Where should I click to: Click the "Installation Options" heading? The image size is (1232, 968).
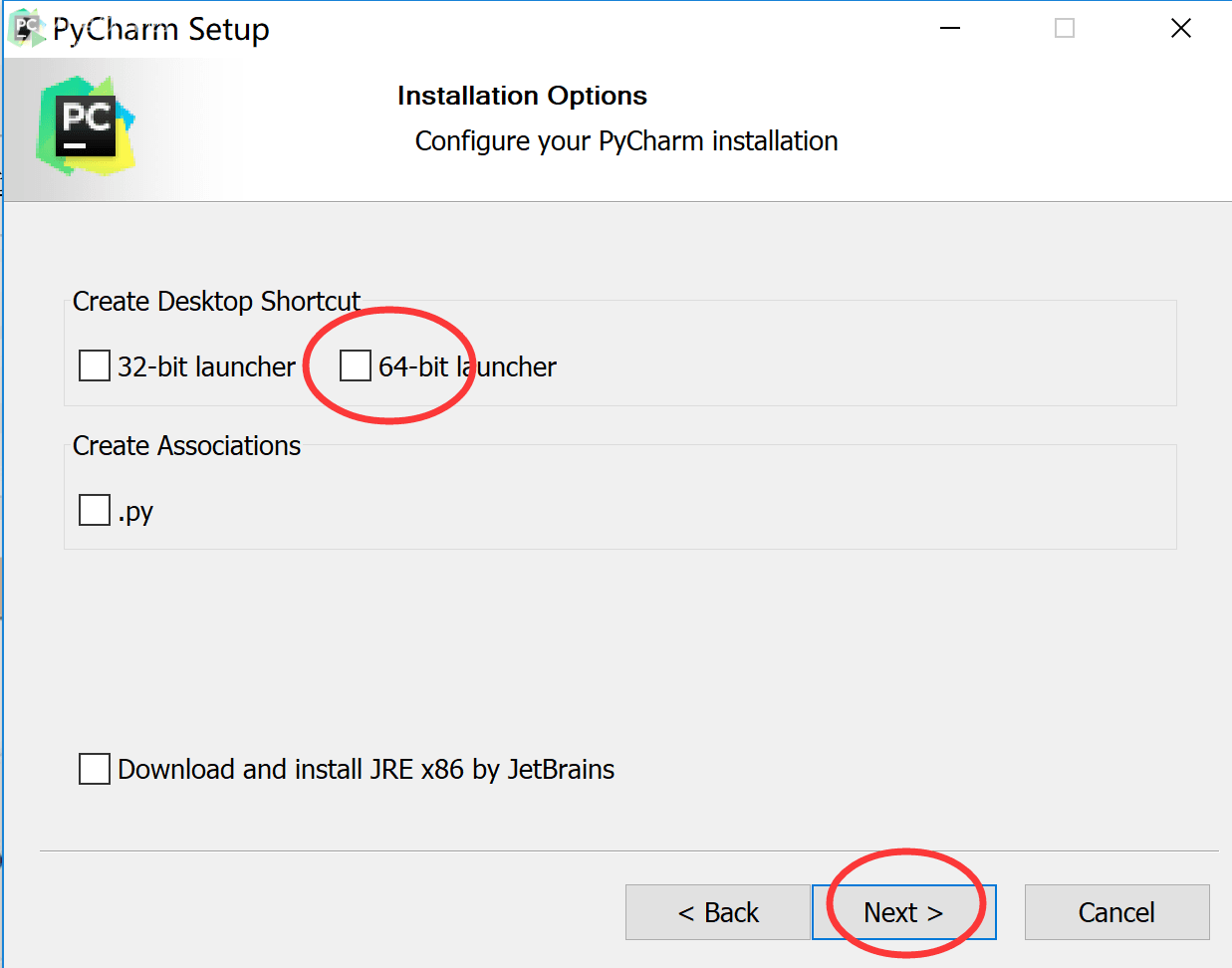point(522,96)
